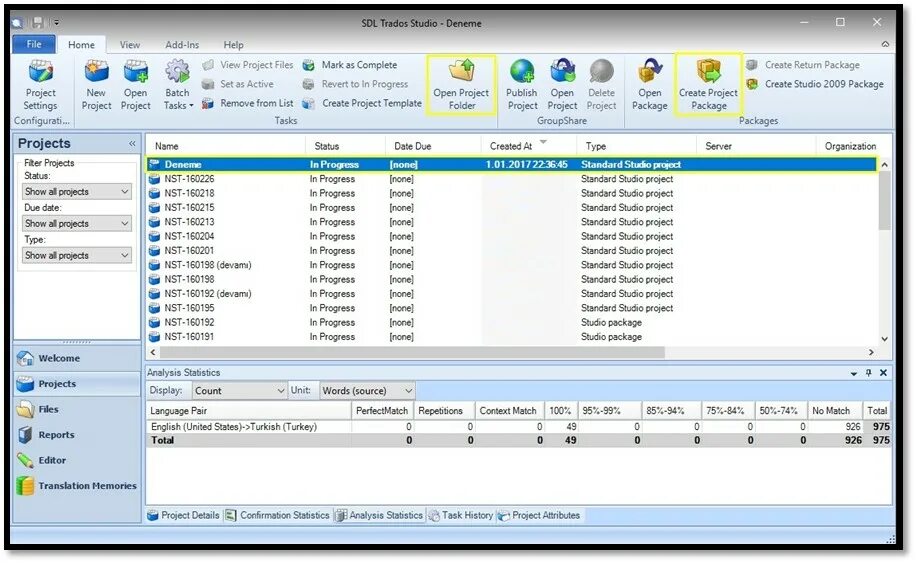
Task: Click Remove from List
Action: click(248, 103)
